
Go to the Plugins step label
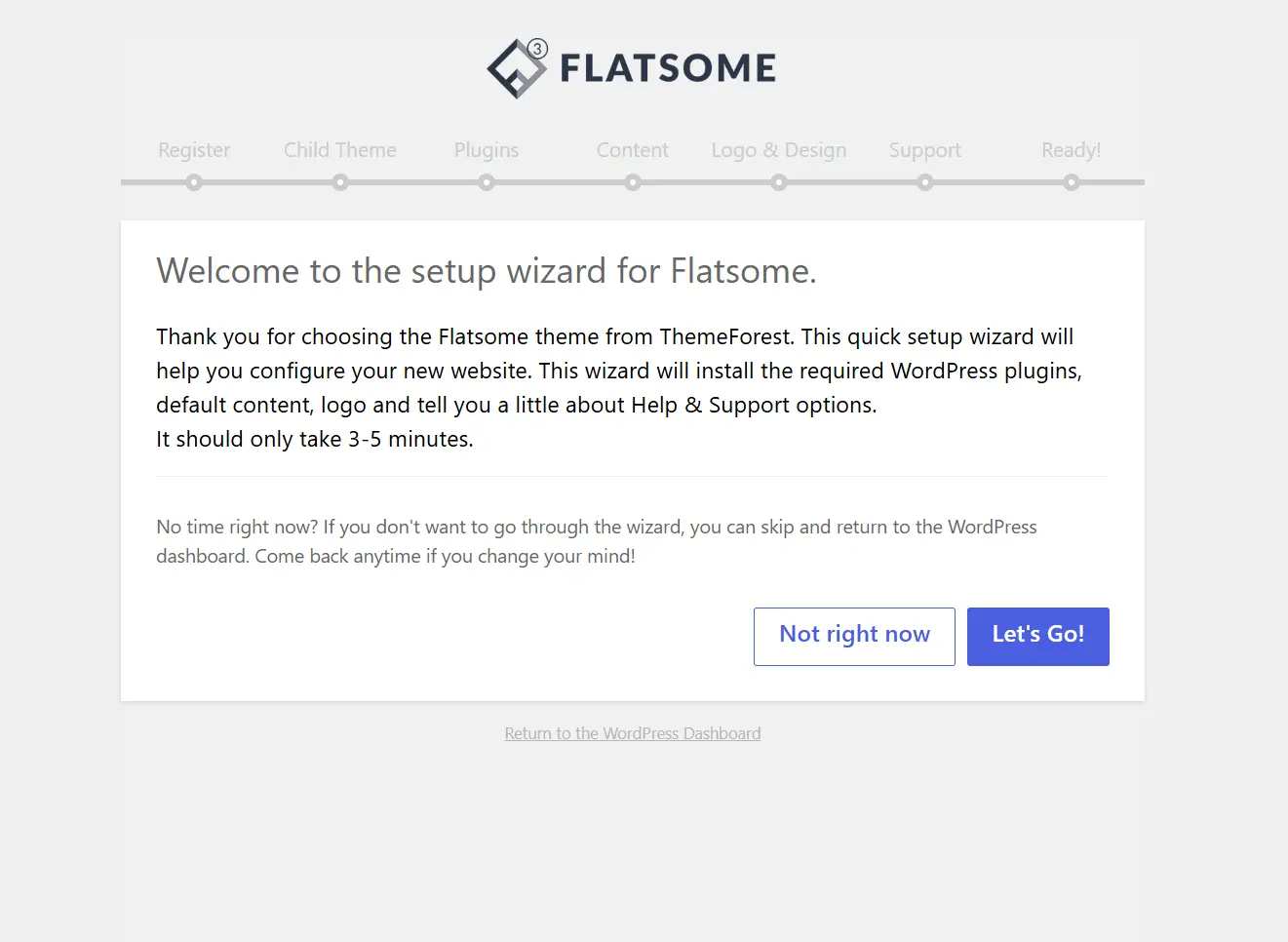click(487, 150)
